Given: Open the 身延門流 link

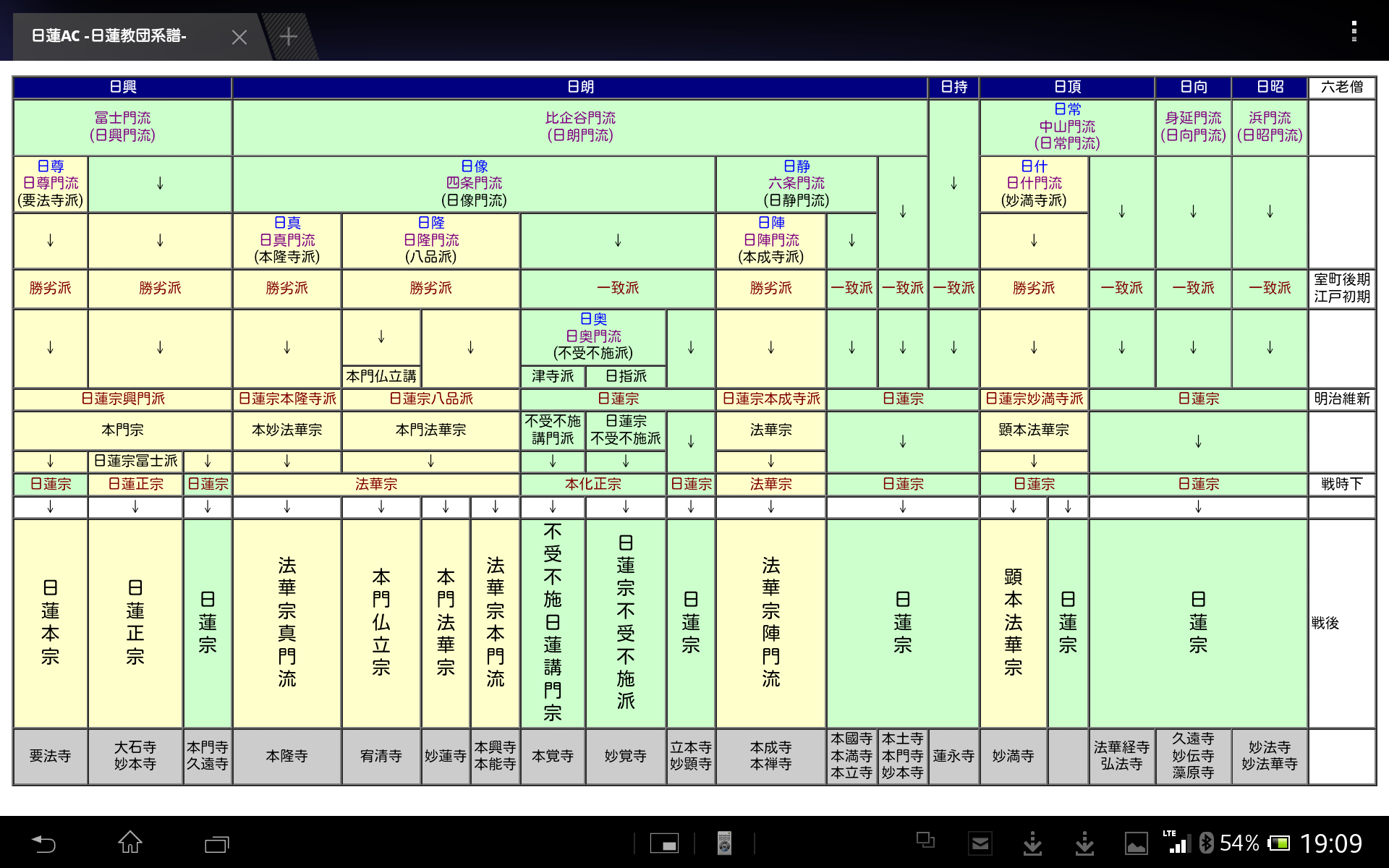Looking at the screenshot, I should [x=1193, y=118].
